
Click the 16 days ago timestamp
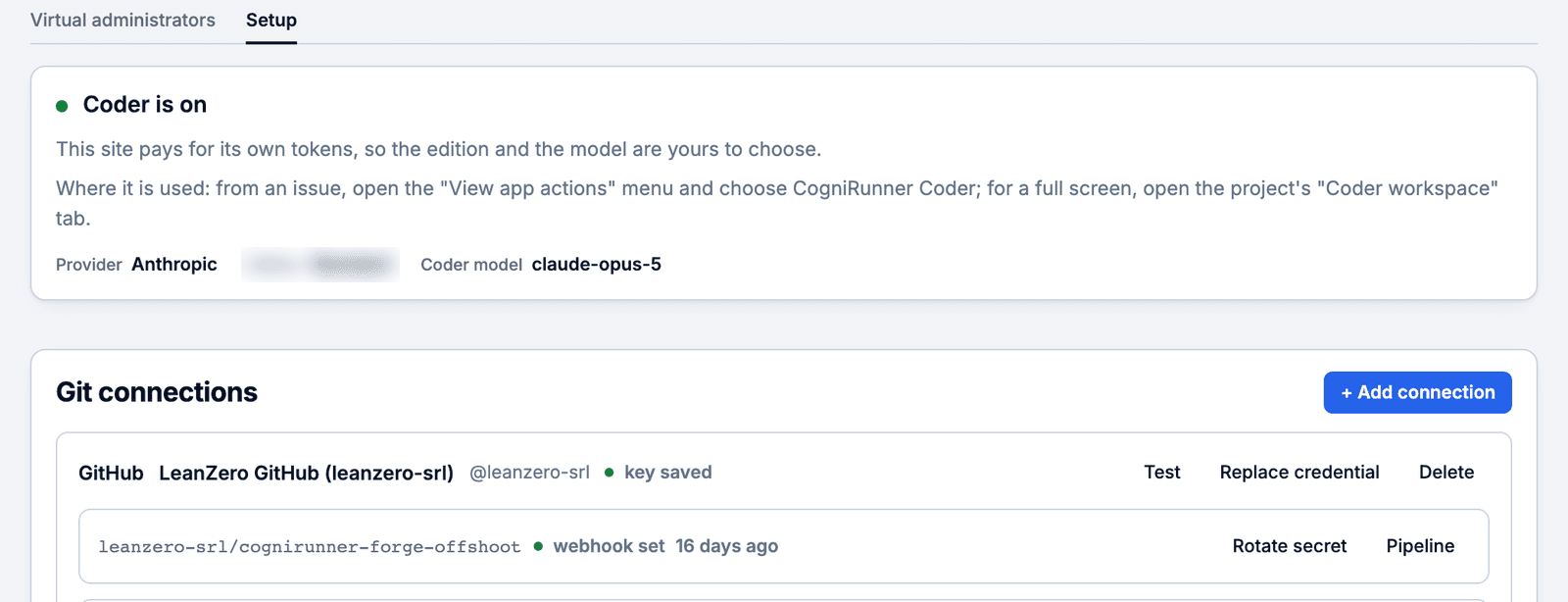(726, 546)
